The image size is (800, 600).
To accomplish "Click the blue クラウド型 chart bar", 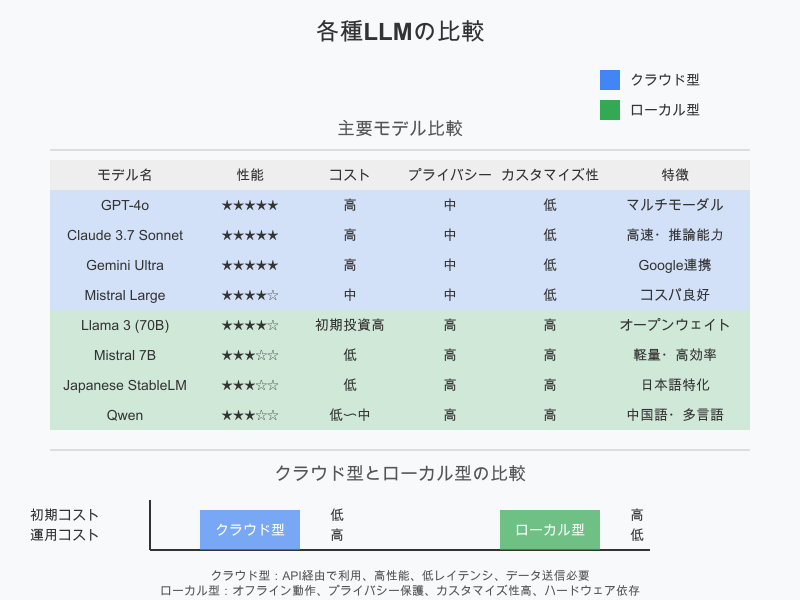I will [x=250, y=530].
